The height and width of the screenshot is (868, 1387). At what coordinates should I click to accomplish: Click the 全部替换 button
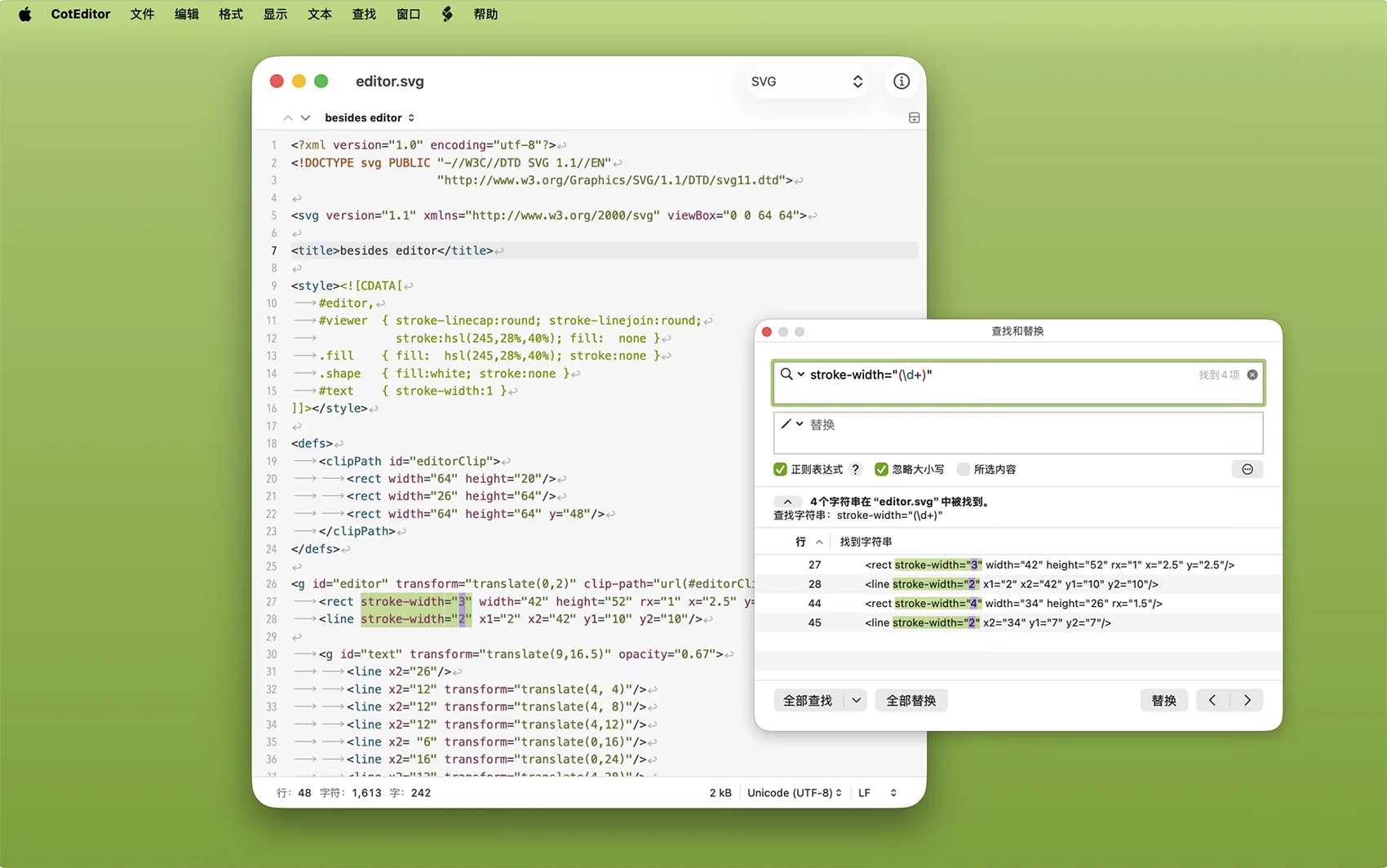911,700
